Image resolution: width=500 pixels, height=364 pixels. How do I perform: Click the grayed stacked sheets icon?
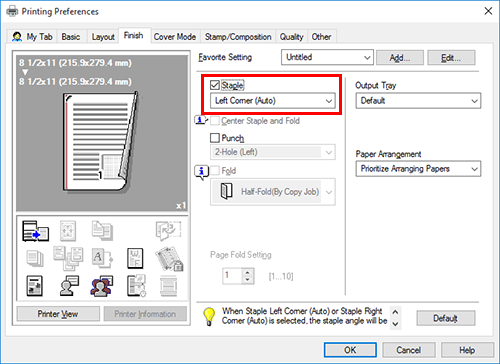(35, 258)
